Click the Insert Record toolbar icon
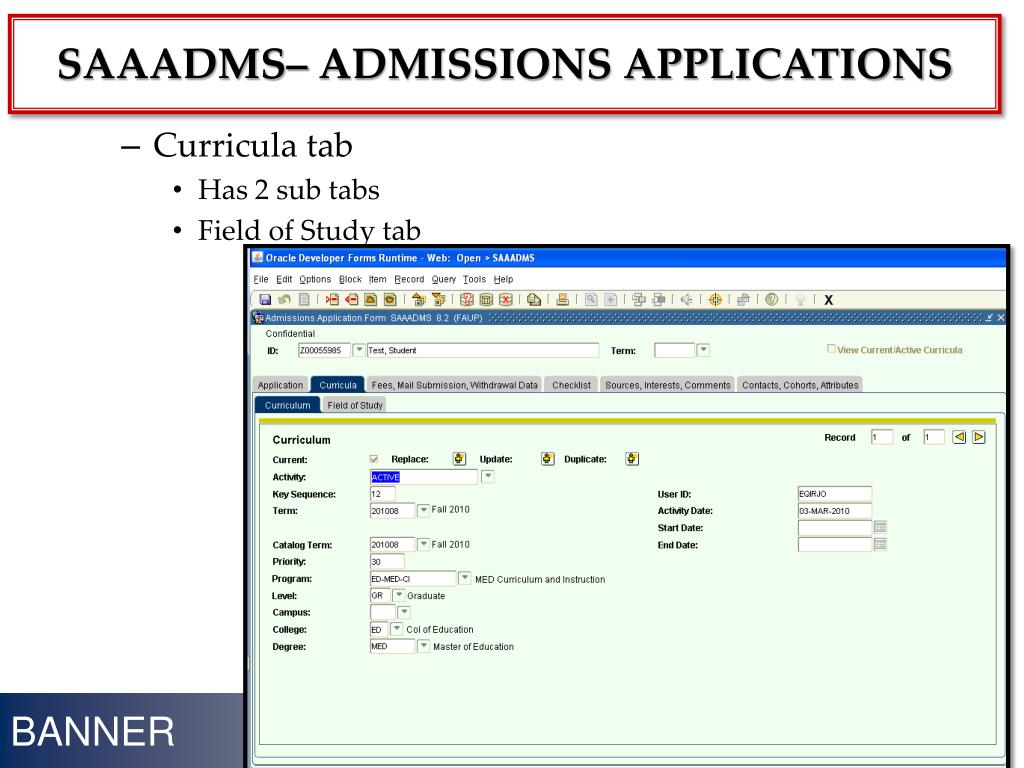This screenshot has height=768, width=1024. (x=332, y=300)
